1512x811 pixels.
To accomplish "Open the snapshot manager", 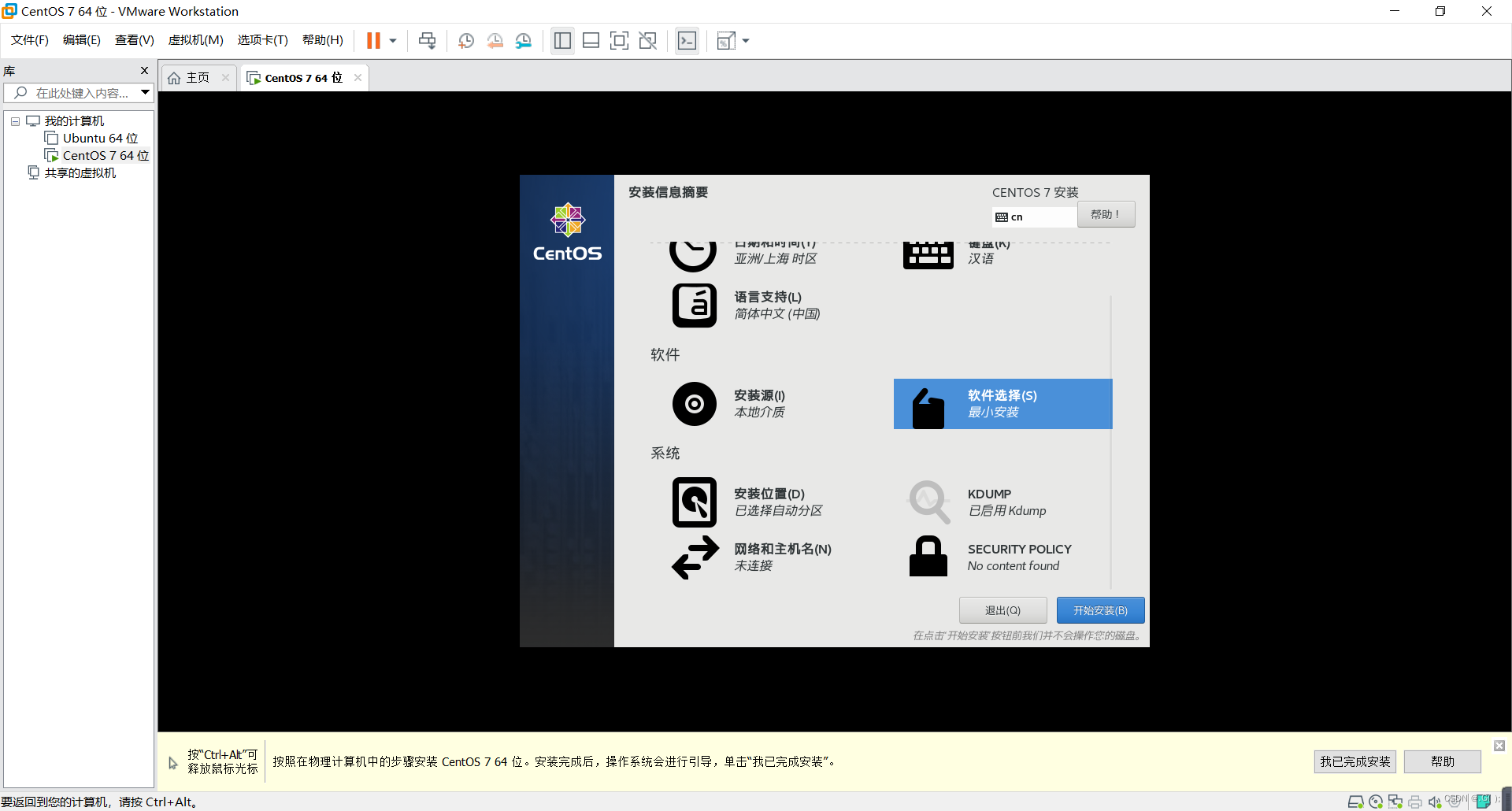I will 524,41.
